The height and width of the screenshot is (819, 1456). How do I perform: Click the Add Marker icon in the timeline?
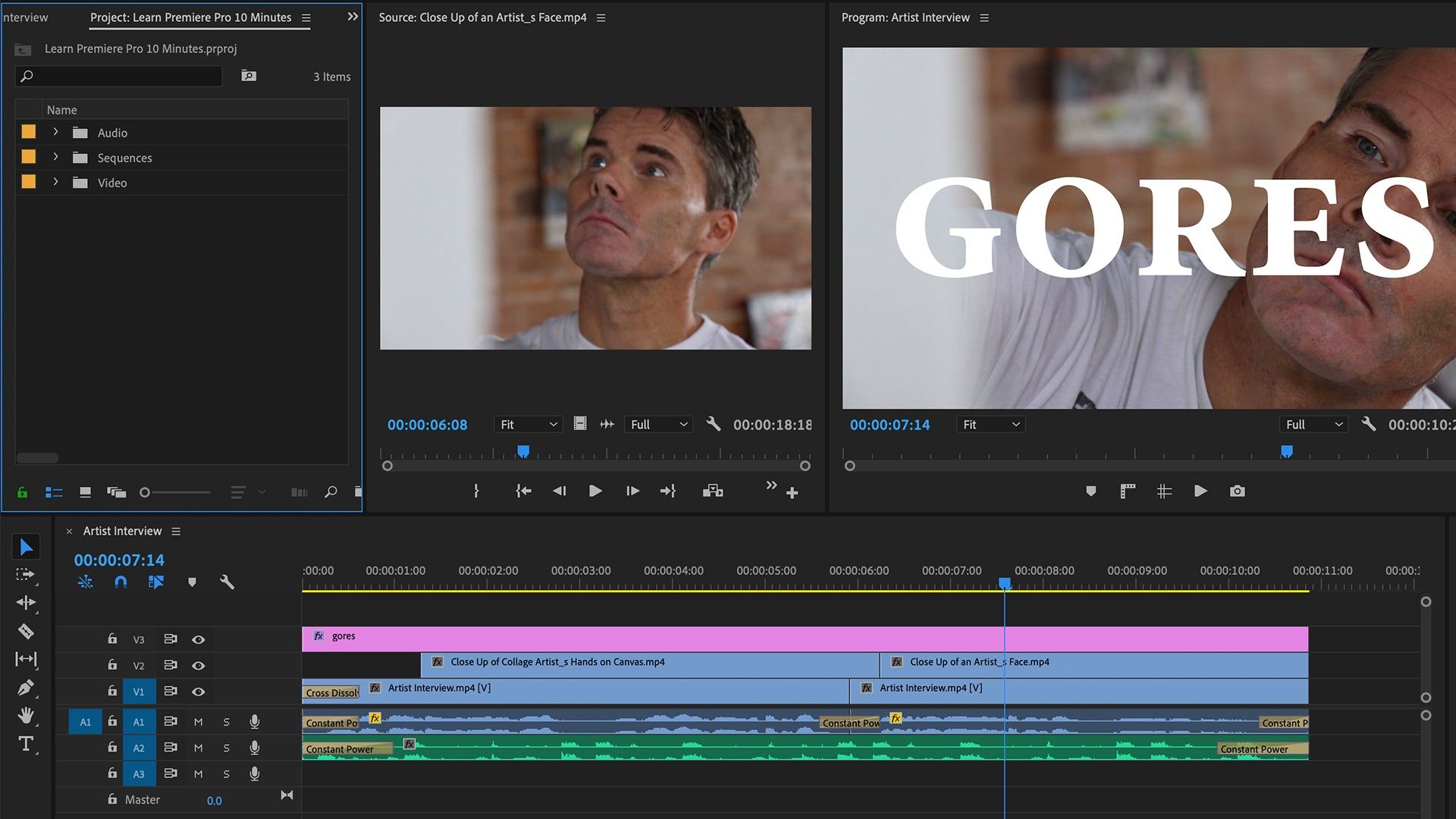pos(192,582)
